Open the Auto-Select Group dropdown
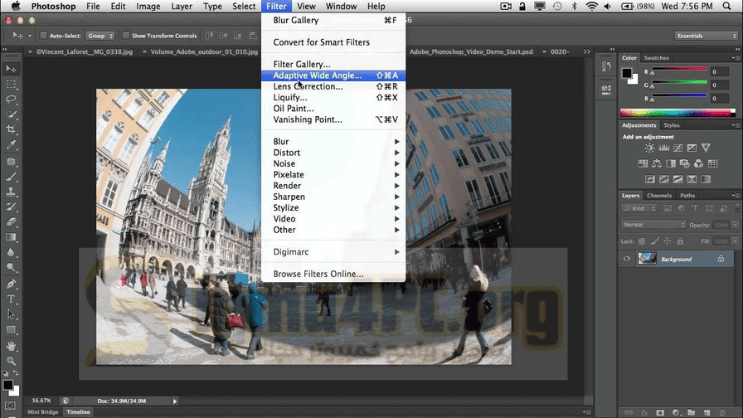743x418 pixels. pos(100,36)
